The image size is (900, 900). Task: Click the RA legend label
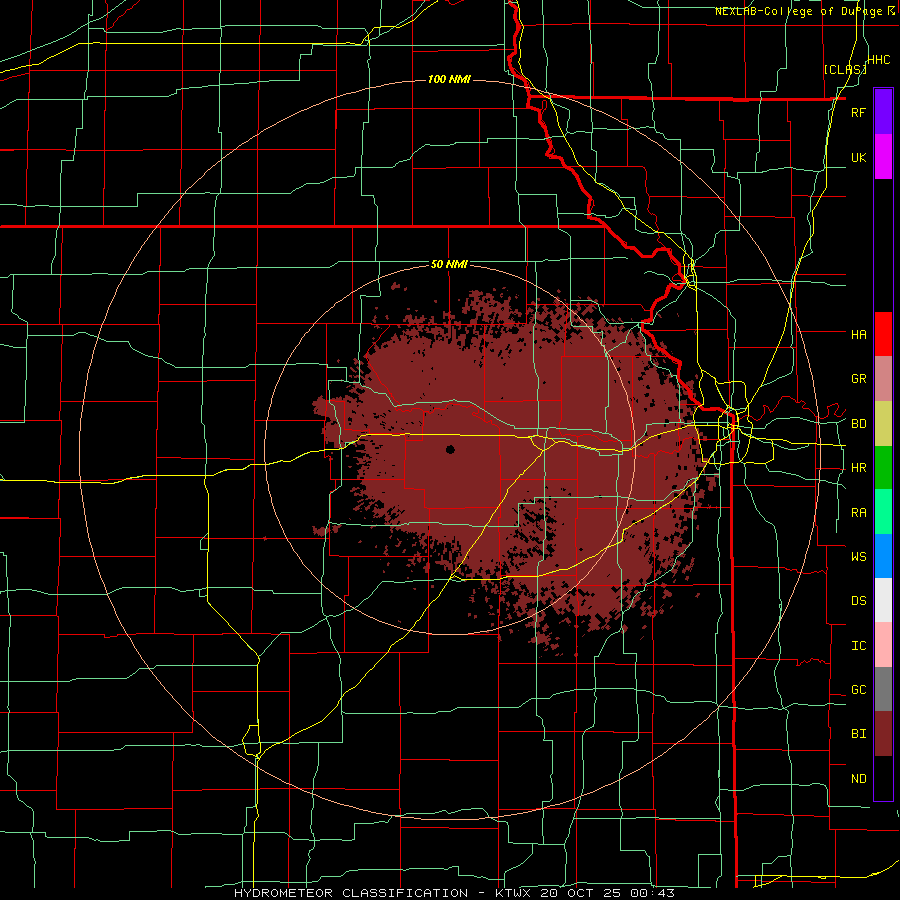pos(858,512)
